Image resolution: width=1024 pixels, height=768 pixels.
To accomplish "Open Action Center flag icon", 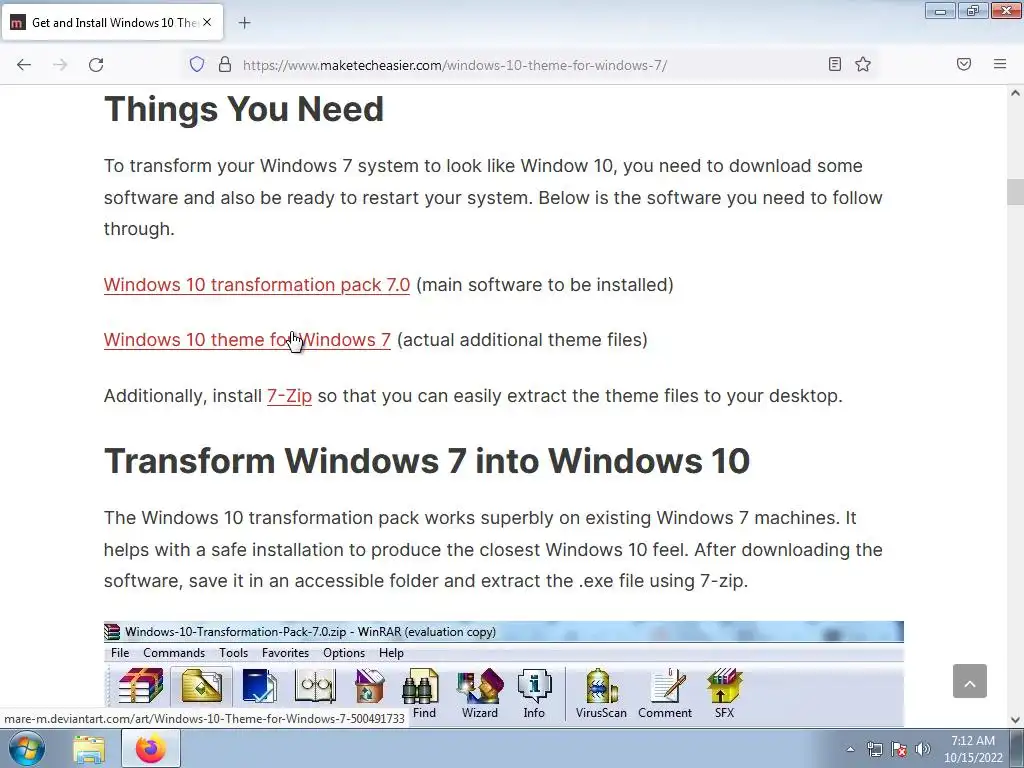I will coord(899,749).
